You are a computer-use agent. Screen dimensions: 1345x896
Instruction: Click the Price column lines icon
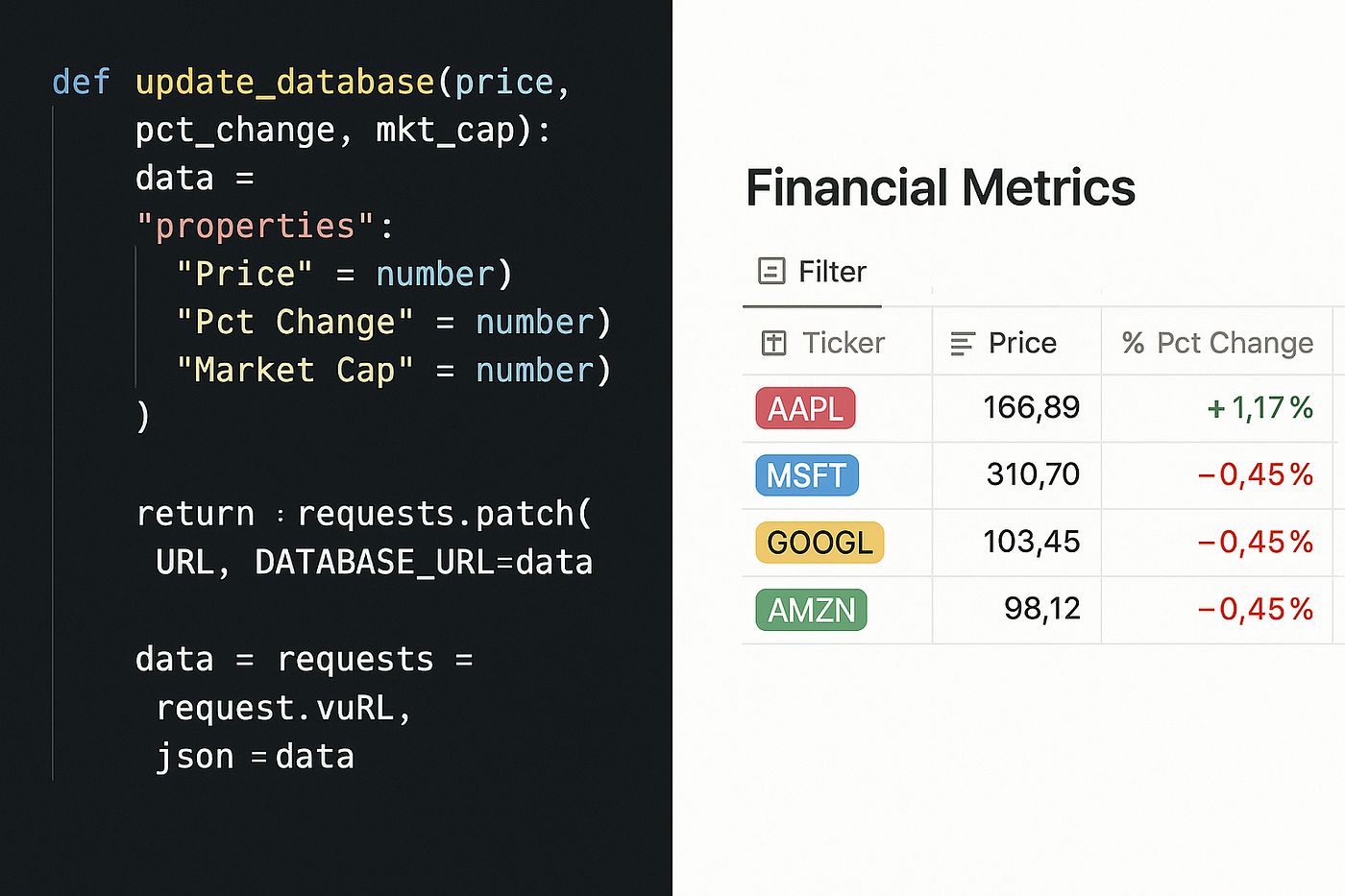[x=962, y=343]
